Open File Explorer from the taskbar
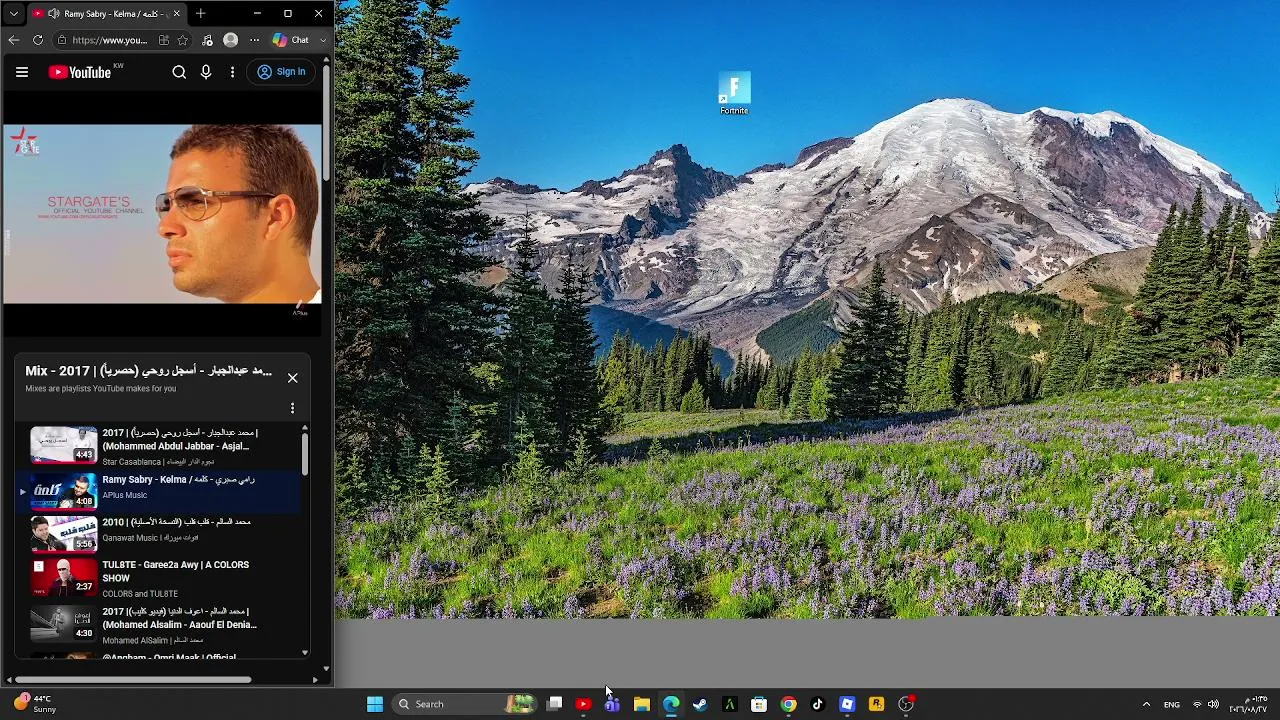The height and width of the screenshot is (720, 1280). click(642, 704)
